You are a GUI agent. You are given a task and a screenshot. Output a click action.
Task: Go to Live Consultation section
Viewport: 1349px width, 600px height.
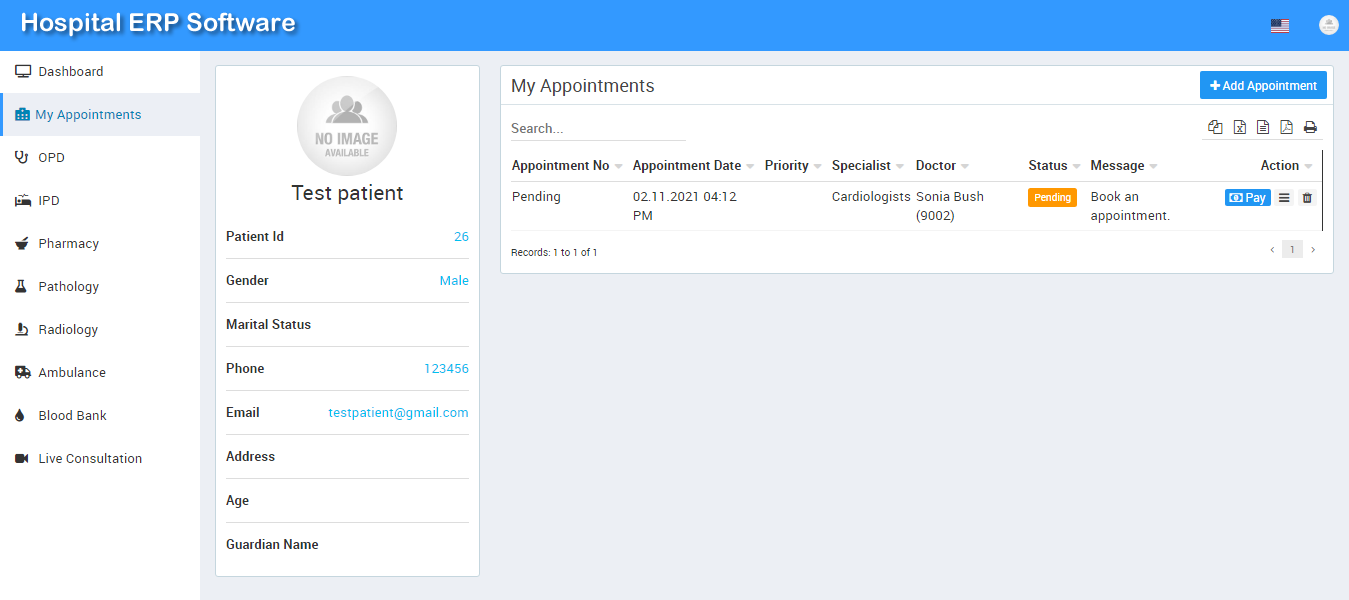point(90,459)
